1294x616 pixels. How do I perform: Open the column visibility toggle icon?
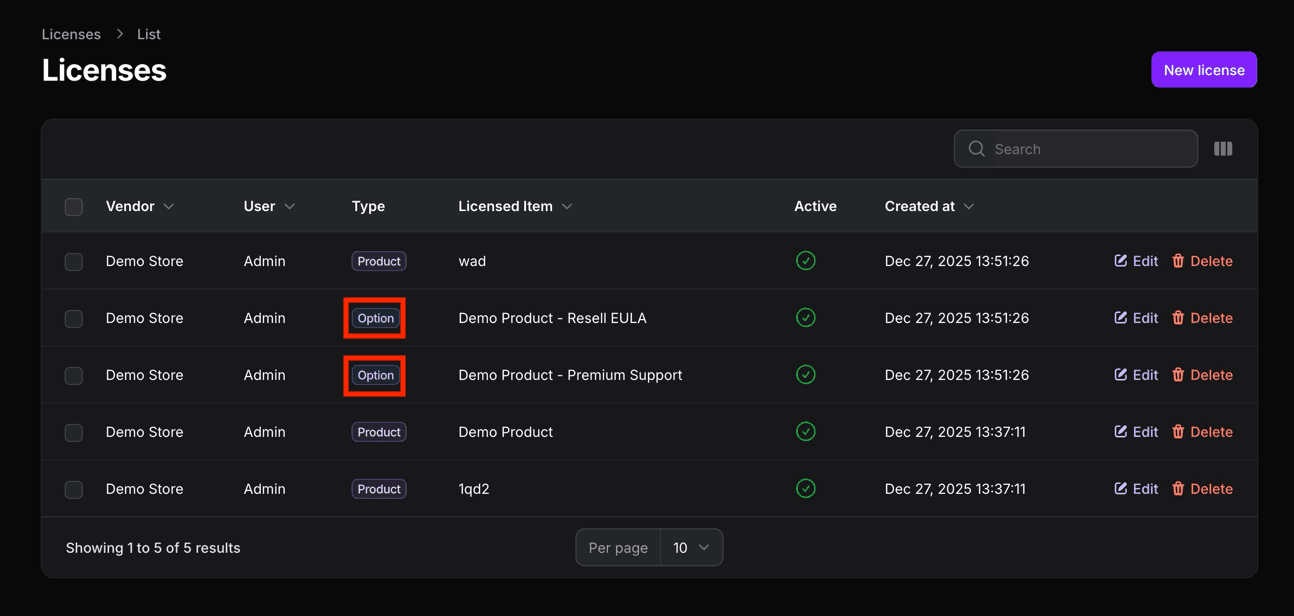point(1223,148)
